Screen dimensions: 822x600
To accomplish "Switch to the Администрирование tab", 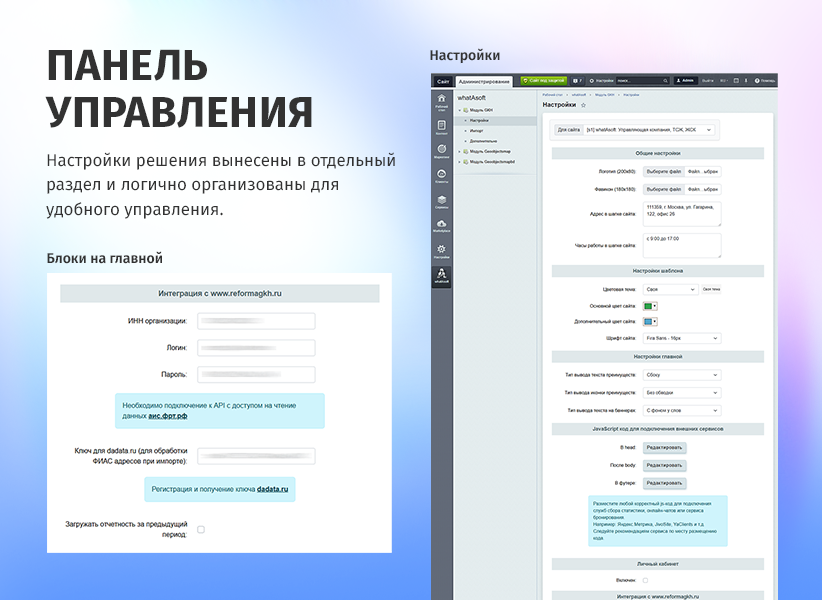I will (x=485, y=81).
